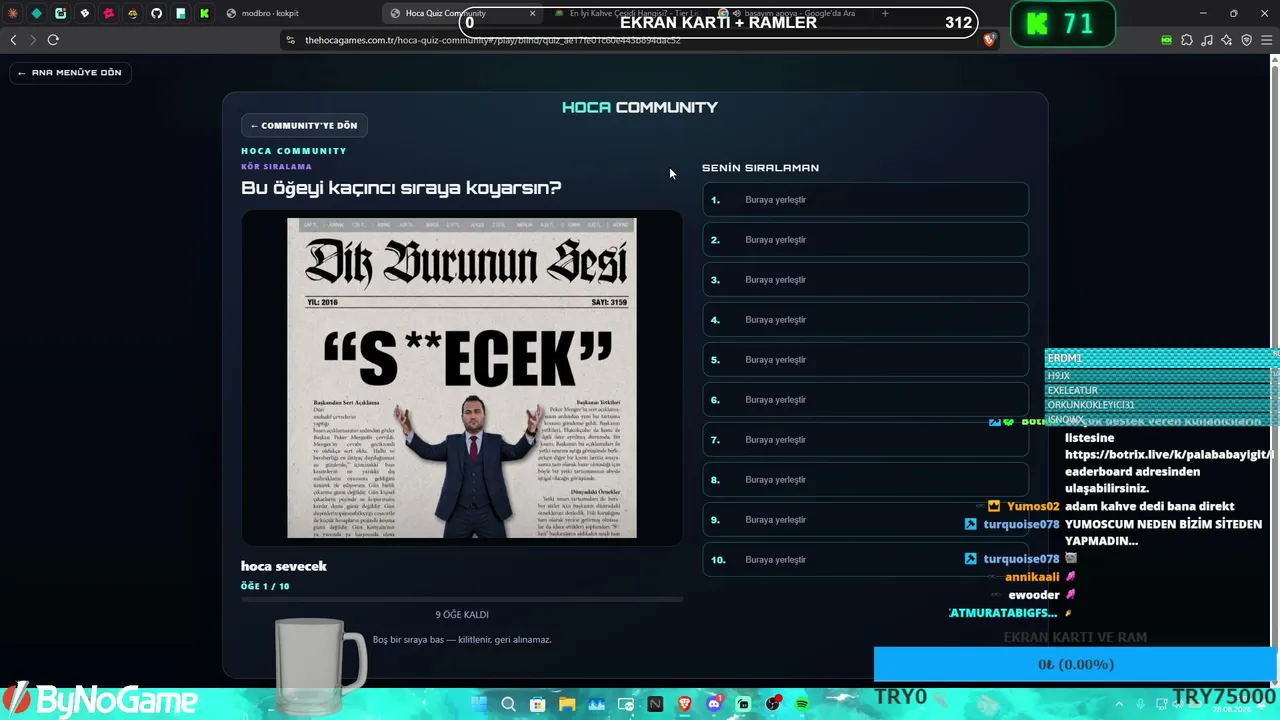Switch to the Google'da Ara tab

pyautogui.click(x=788, y=14)
